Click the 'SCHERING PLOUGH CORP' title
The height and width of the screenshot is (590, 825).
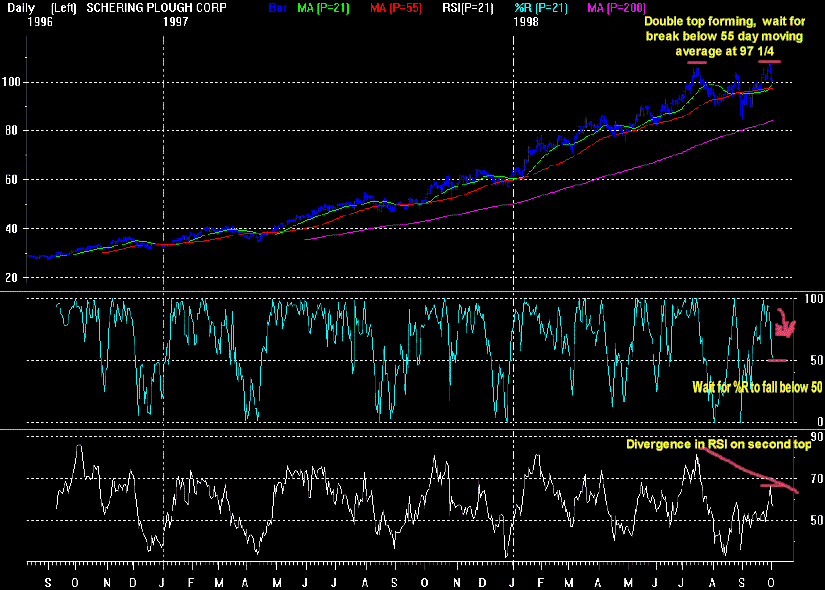click(x=156, y=8)
